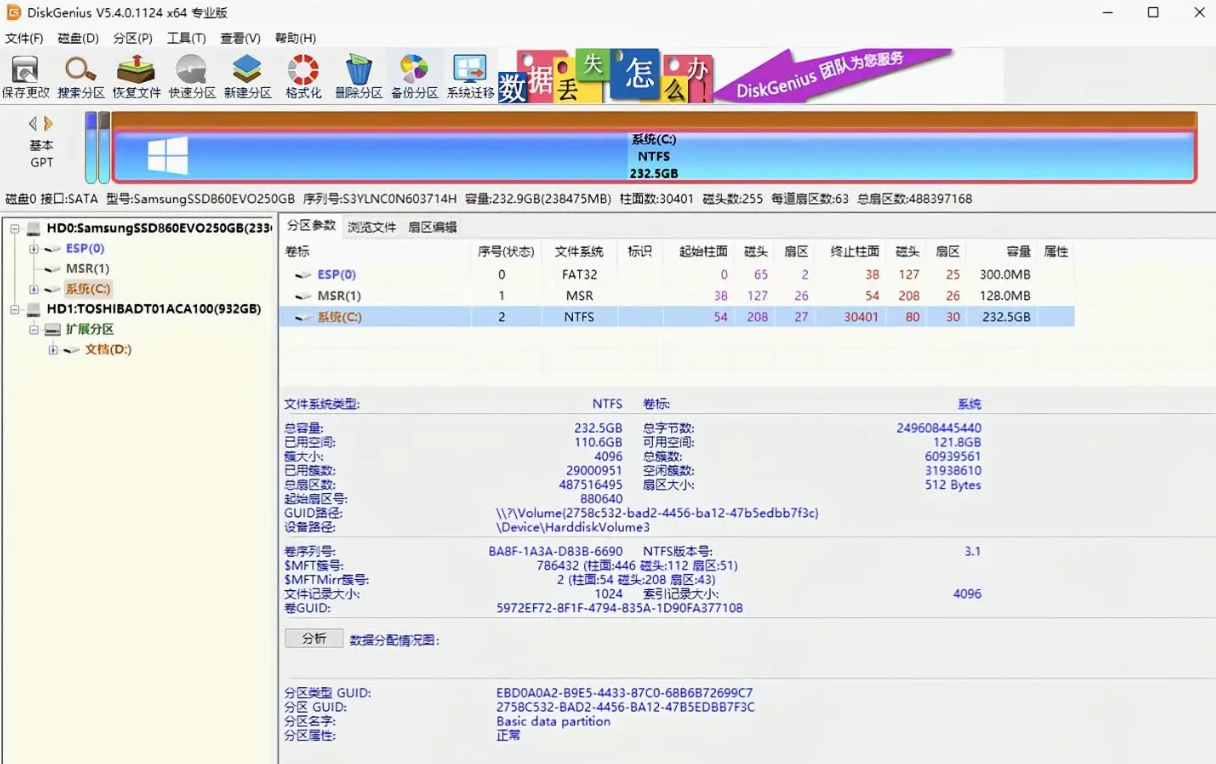Image resolution: width=1216 pixels, height=764 pixels.
Task: Expand the ESP(0) tree node
Action: click(34, 249)
